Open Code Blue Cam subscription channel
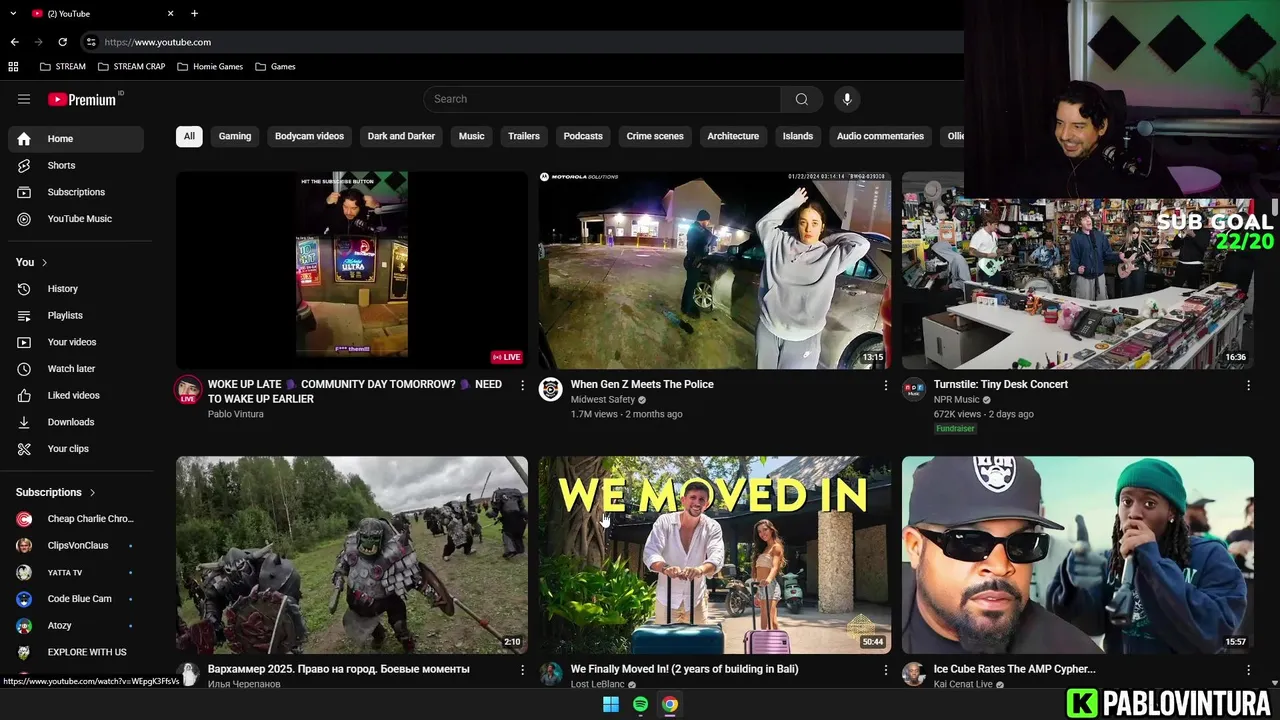This screenshot has height=720, width=1280. 76,599
